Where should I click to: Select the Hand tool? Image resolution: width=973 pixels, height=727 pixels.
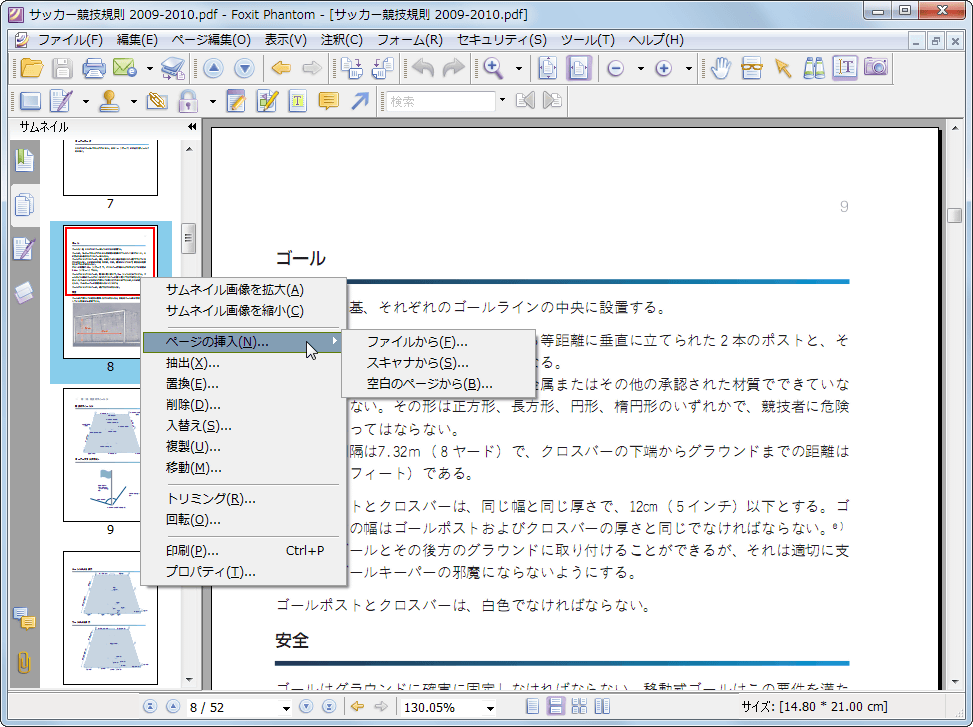coord(720,68)
